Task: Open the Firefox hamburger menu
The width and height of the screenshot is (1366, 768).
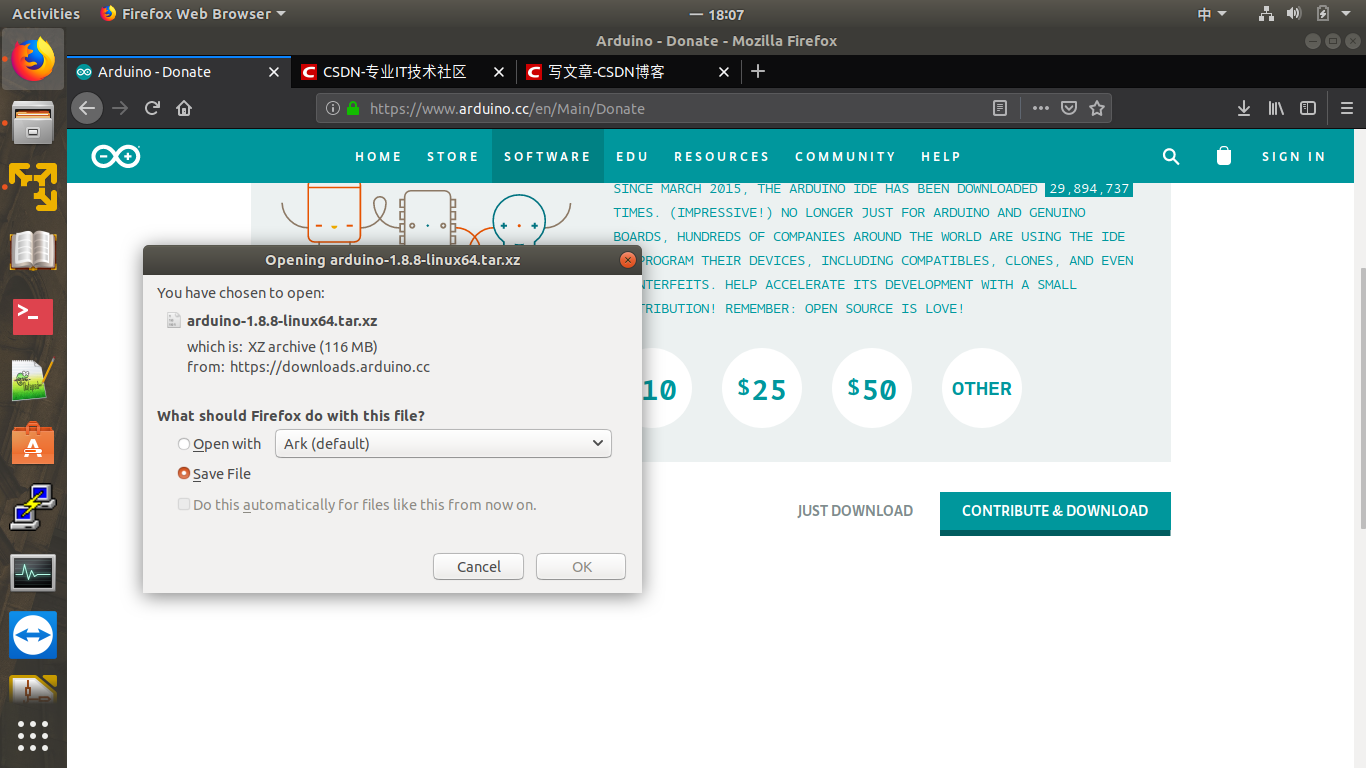Action: [1346, 108]
